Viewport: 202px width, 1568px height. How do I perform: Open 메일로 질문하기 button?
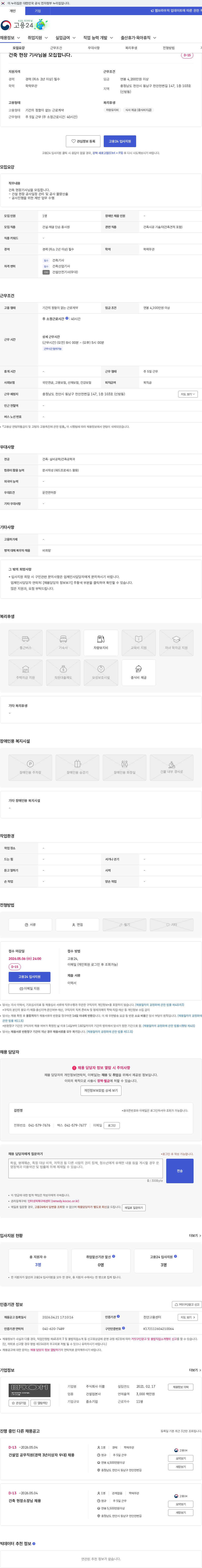tap(134, 1208)
